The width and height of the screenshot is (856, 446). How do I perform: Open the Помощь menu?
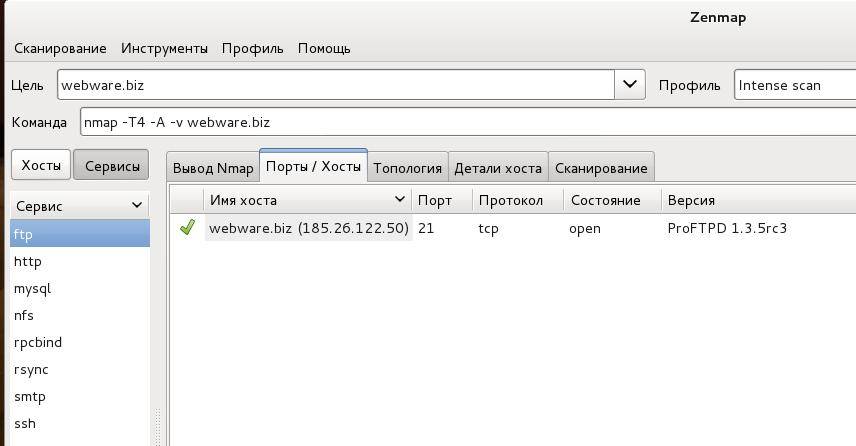click(x=324, y=48)
